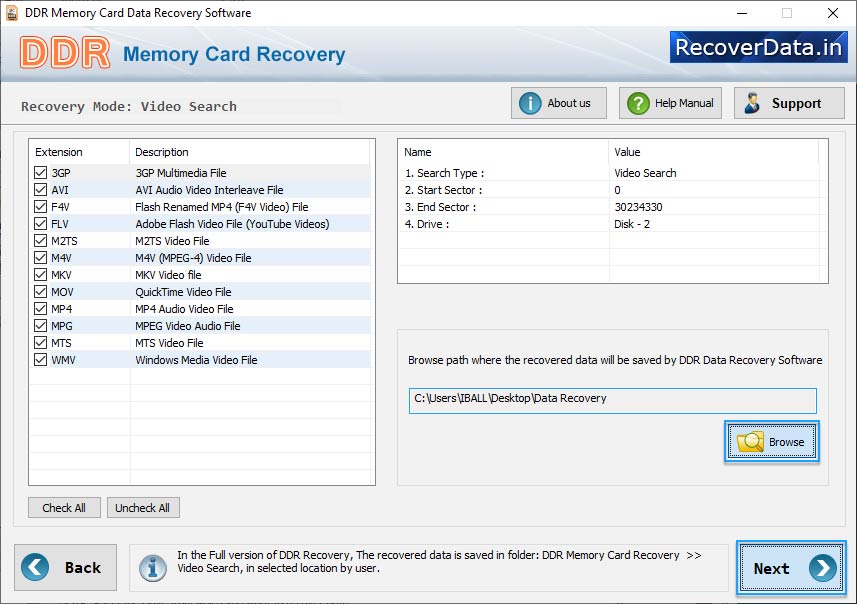Click the Support person icon
Screen dimensions: 857x604
pyautogui.click(x=753, y=103)
